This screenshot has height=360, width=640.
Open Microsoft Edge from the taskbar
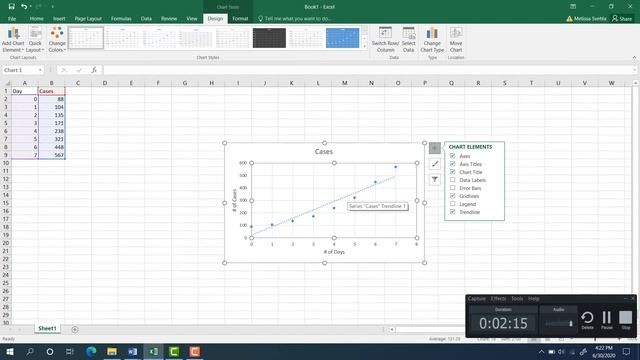pyautogui.click(x=91, y=351)
